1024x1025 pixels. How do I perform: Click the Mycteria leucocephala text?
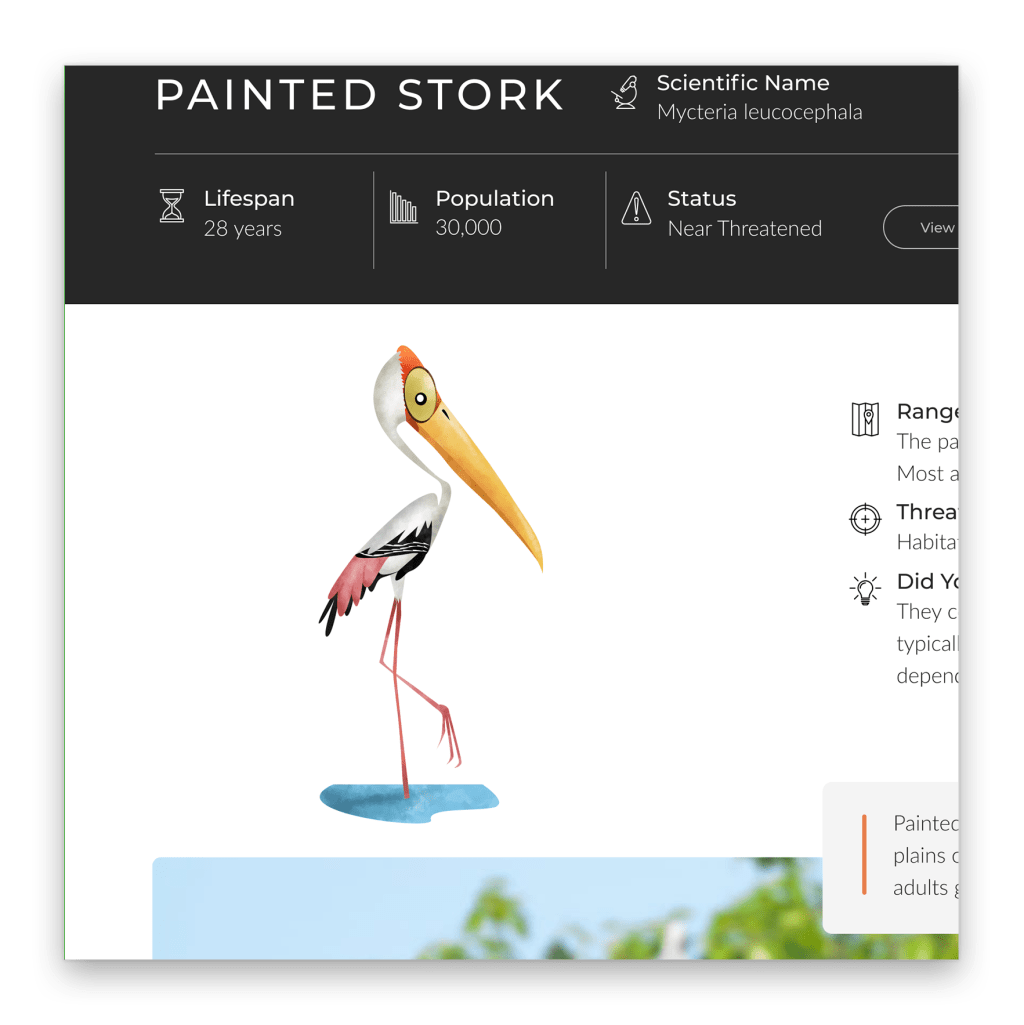pos(760,112)
